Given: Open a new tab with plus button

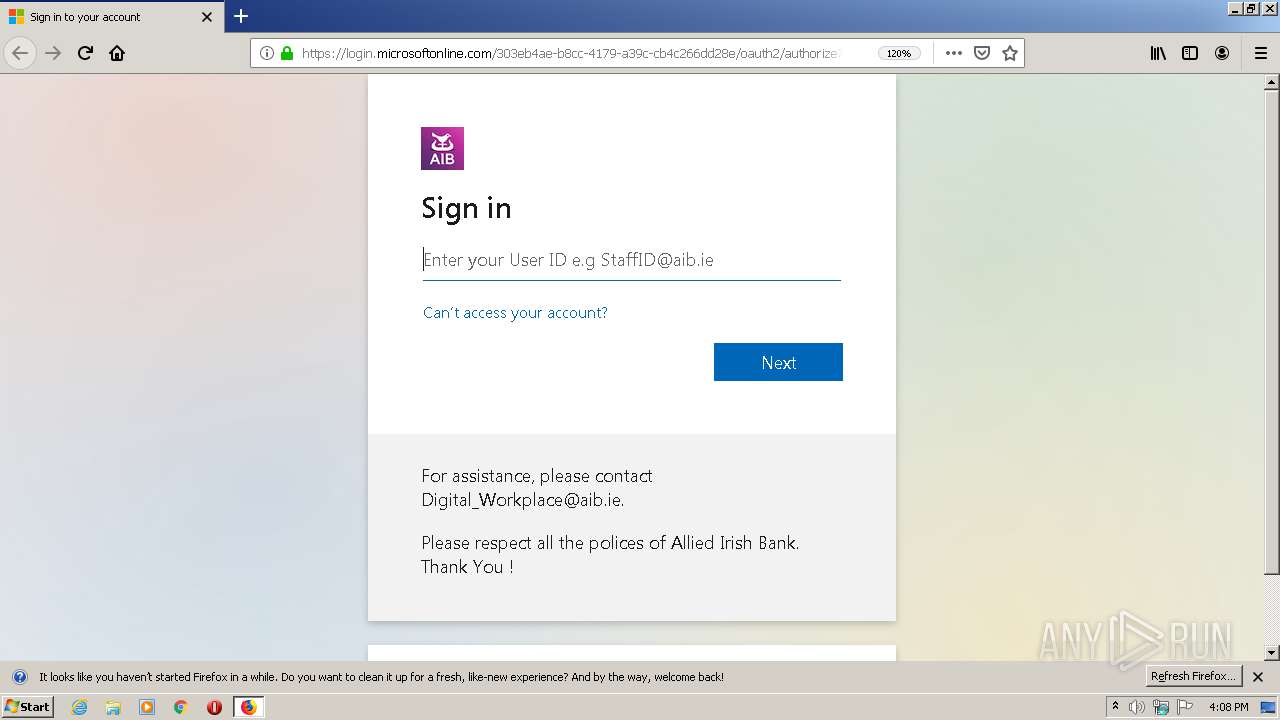Looking at the screenshot, I should coord(241,16).
